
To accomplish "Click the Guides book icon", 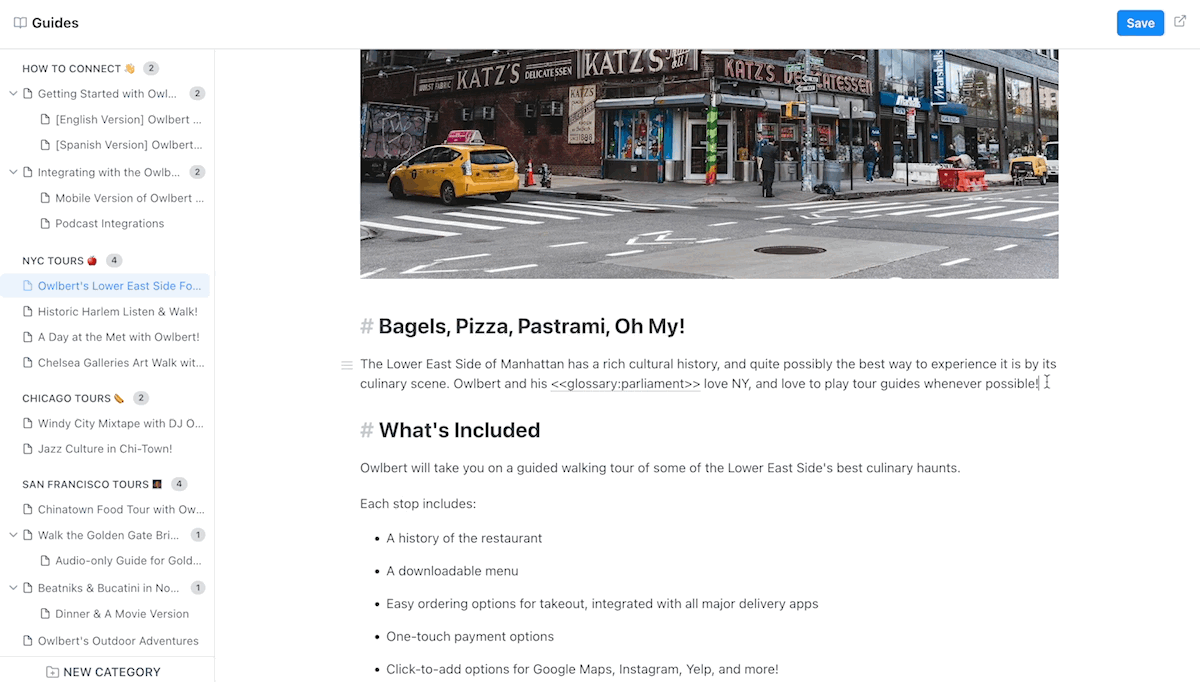I will (20, 23).
